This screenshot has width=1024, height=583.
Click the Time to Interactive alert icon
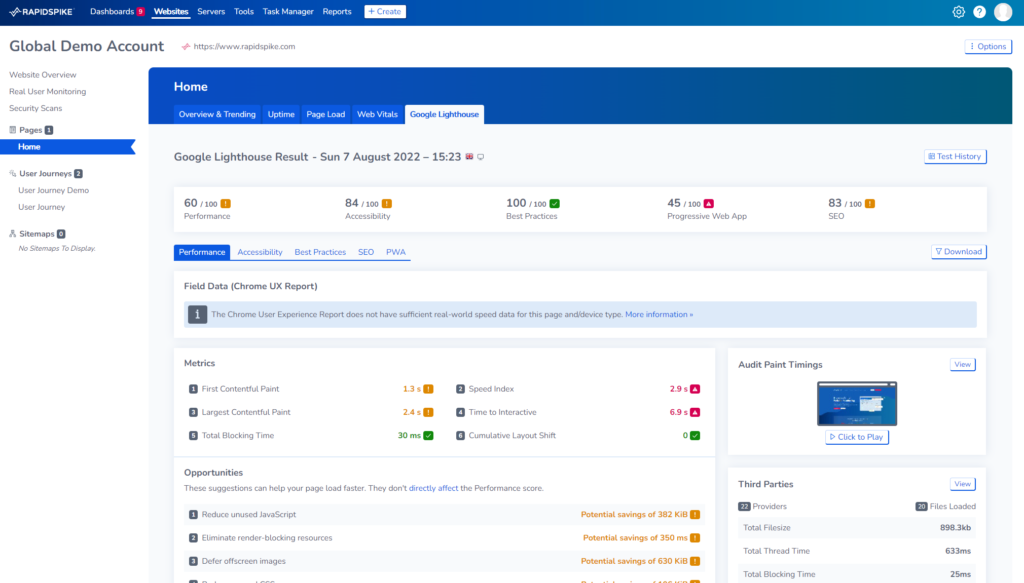695,413
